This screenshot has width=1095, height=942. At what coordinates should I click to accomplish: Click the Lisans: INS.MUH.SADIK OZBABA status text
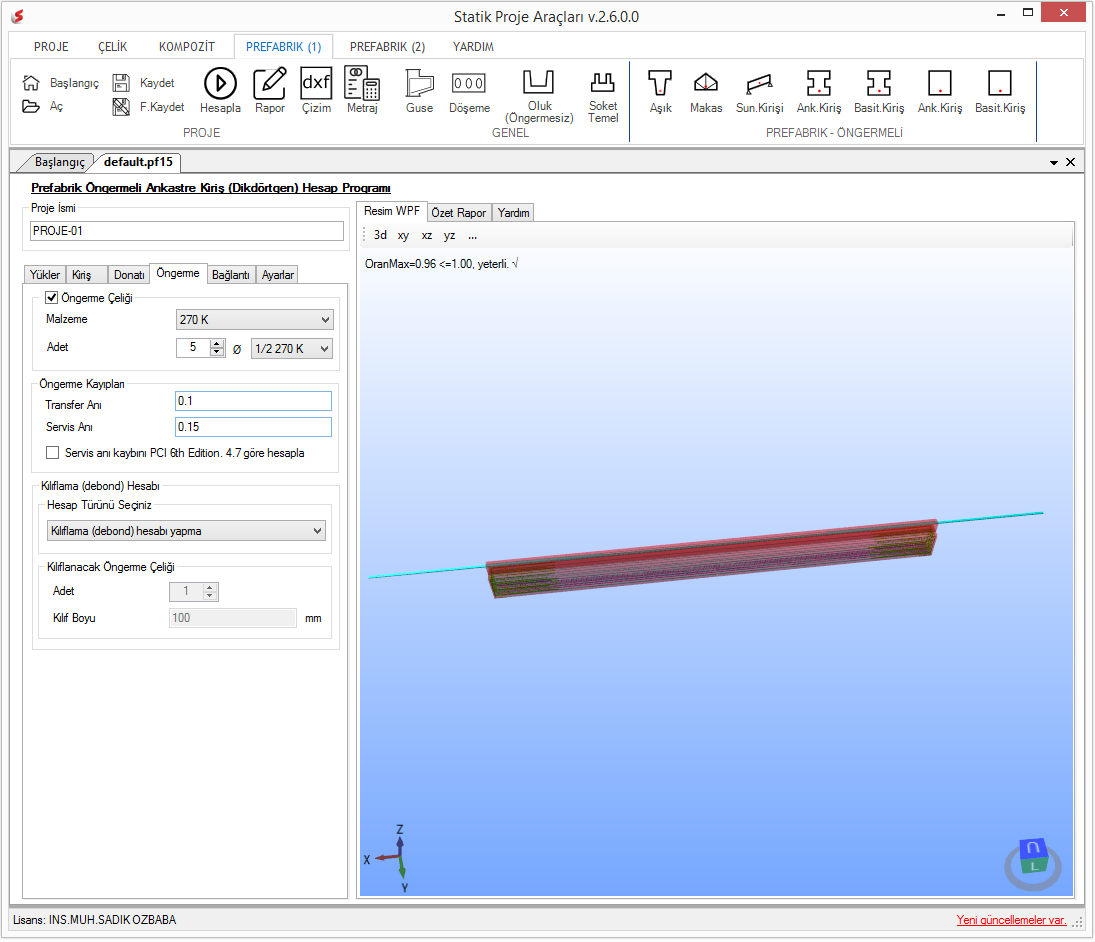(x=94, y=920)
